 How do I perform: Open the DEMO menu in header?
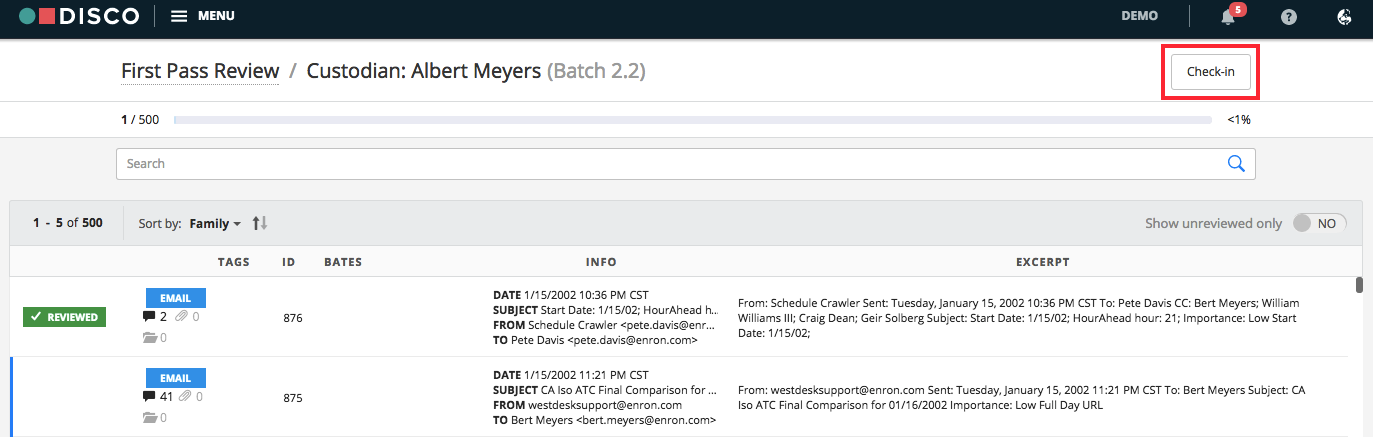1139,16
